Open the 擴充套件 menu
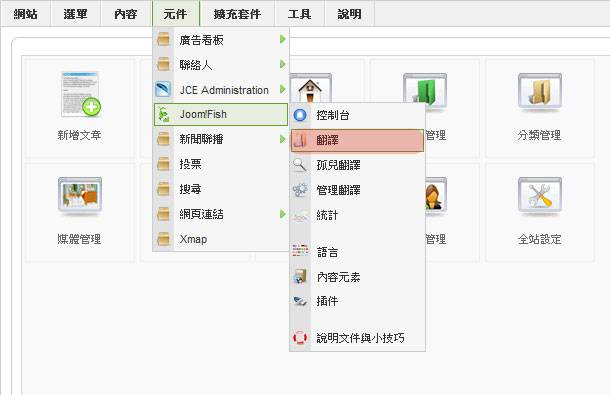Viewport: 610px width, 395px height. click(237, 14)
